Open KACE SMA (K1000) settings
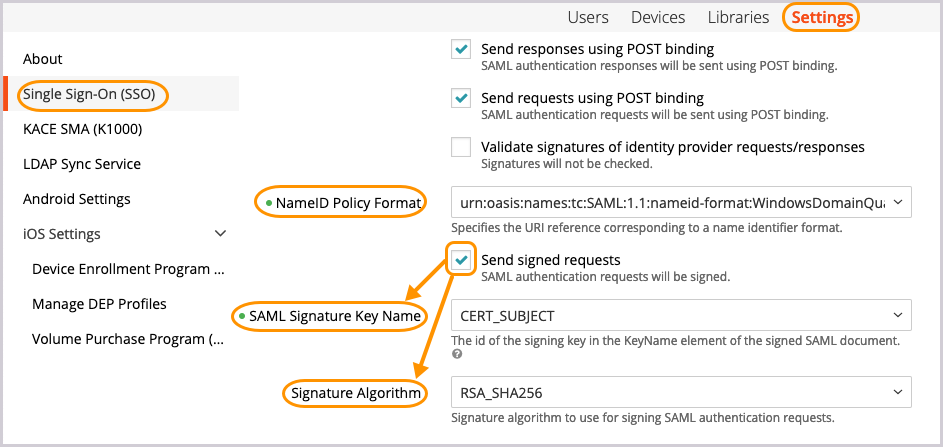 [82, 129]
